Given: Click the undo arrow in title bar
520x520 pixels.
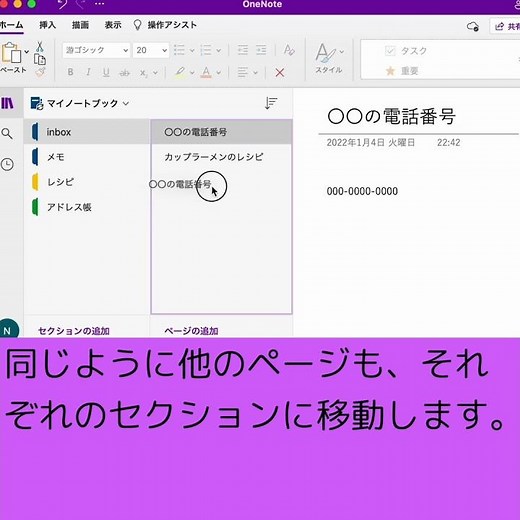Looking at the screenshot, I should (x=63, y=4).
